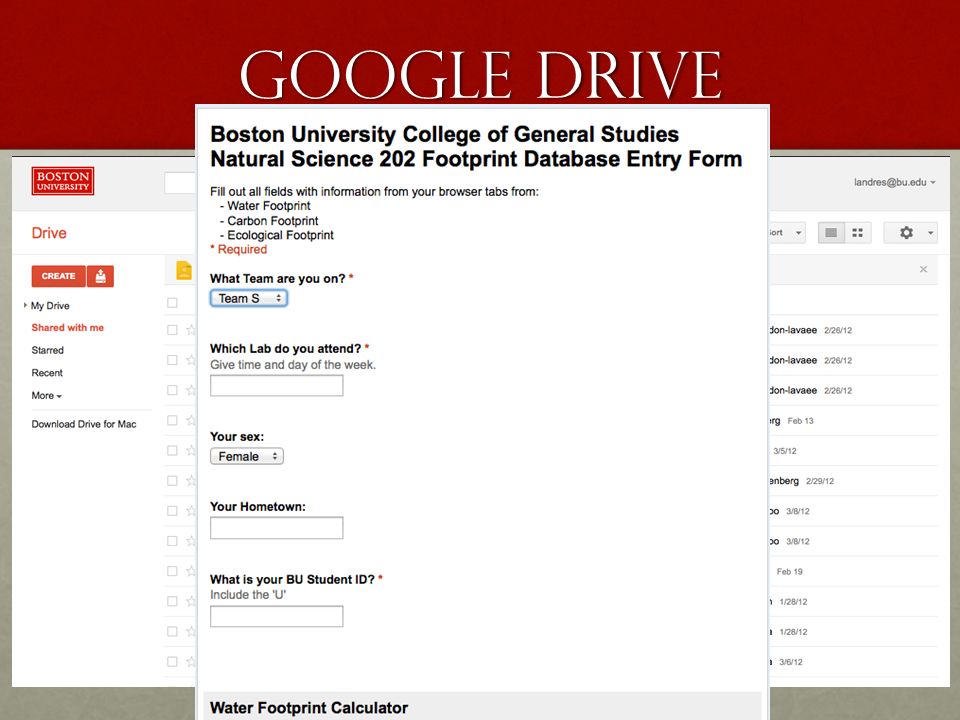Click the 3/6/12 date text

790,662
